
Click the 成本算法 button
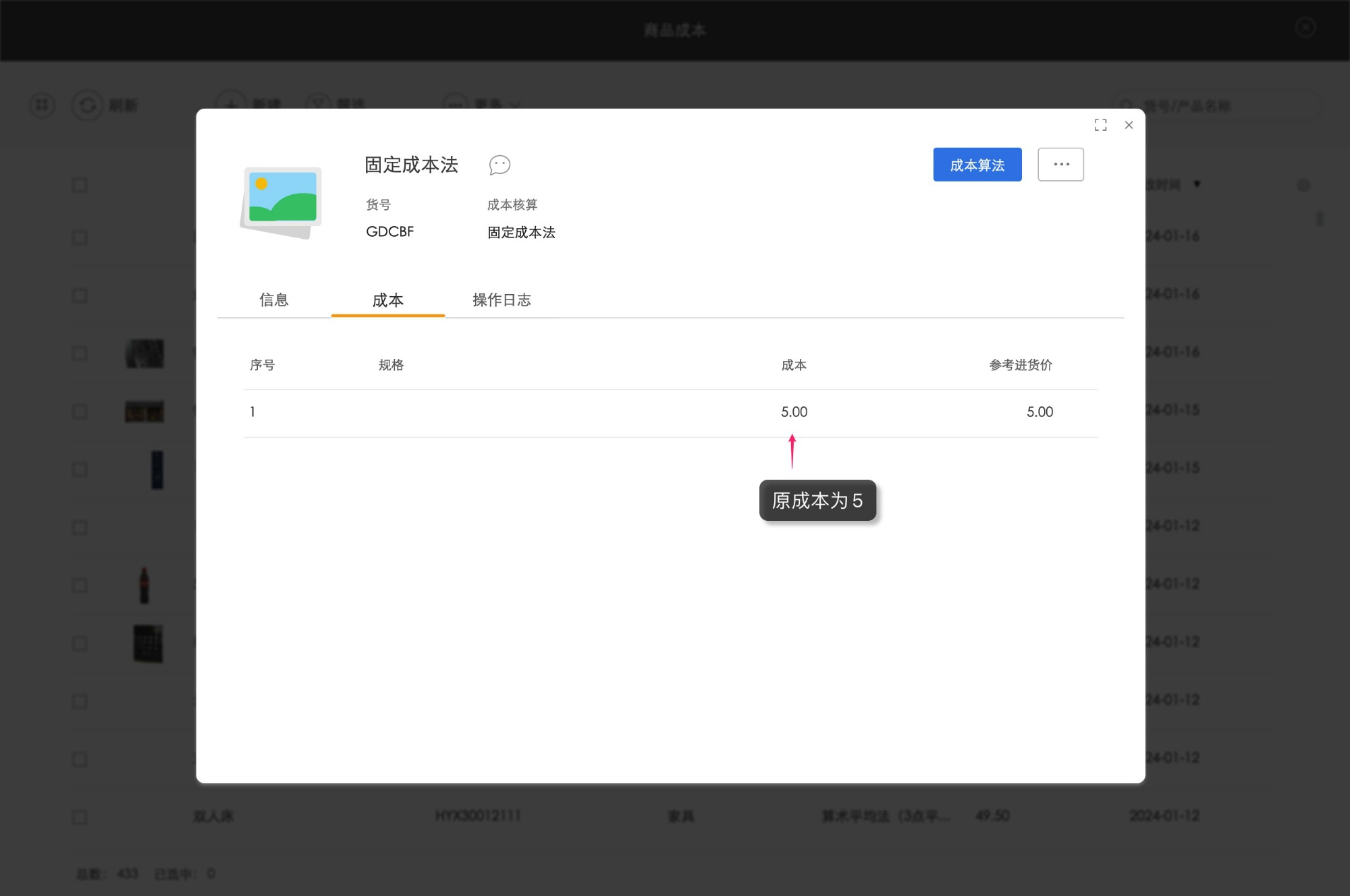coord(977,165)
